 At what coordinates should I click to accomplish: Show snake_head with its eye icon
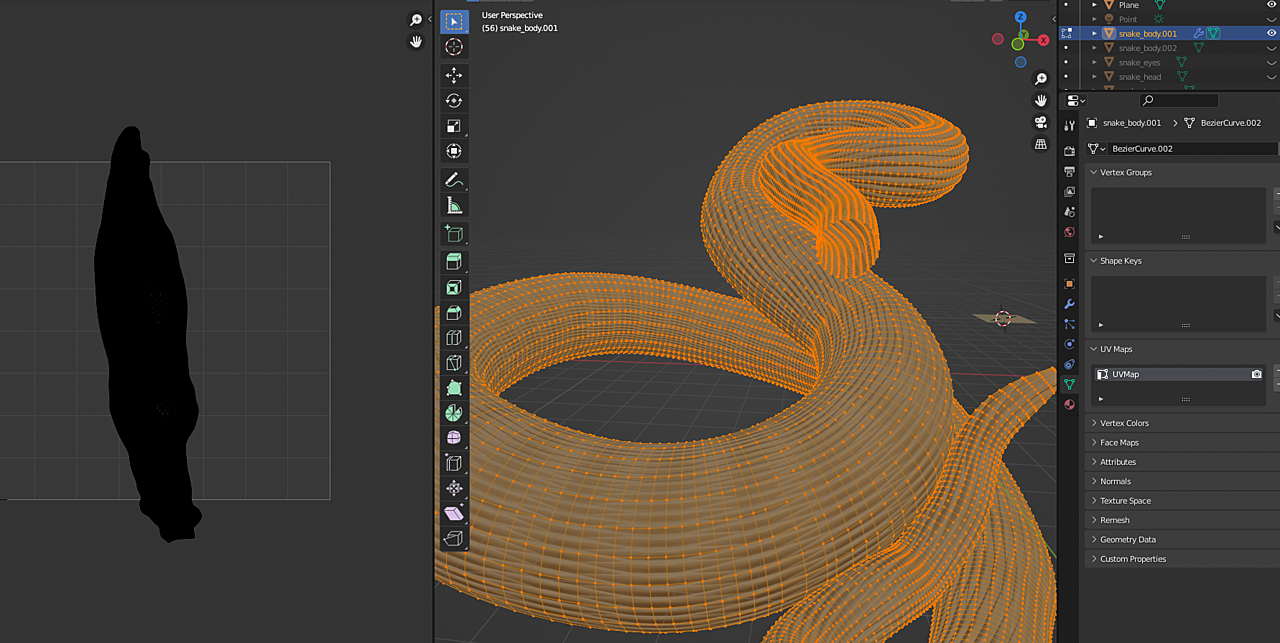pyautogui.click(x=1272, y=76)
